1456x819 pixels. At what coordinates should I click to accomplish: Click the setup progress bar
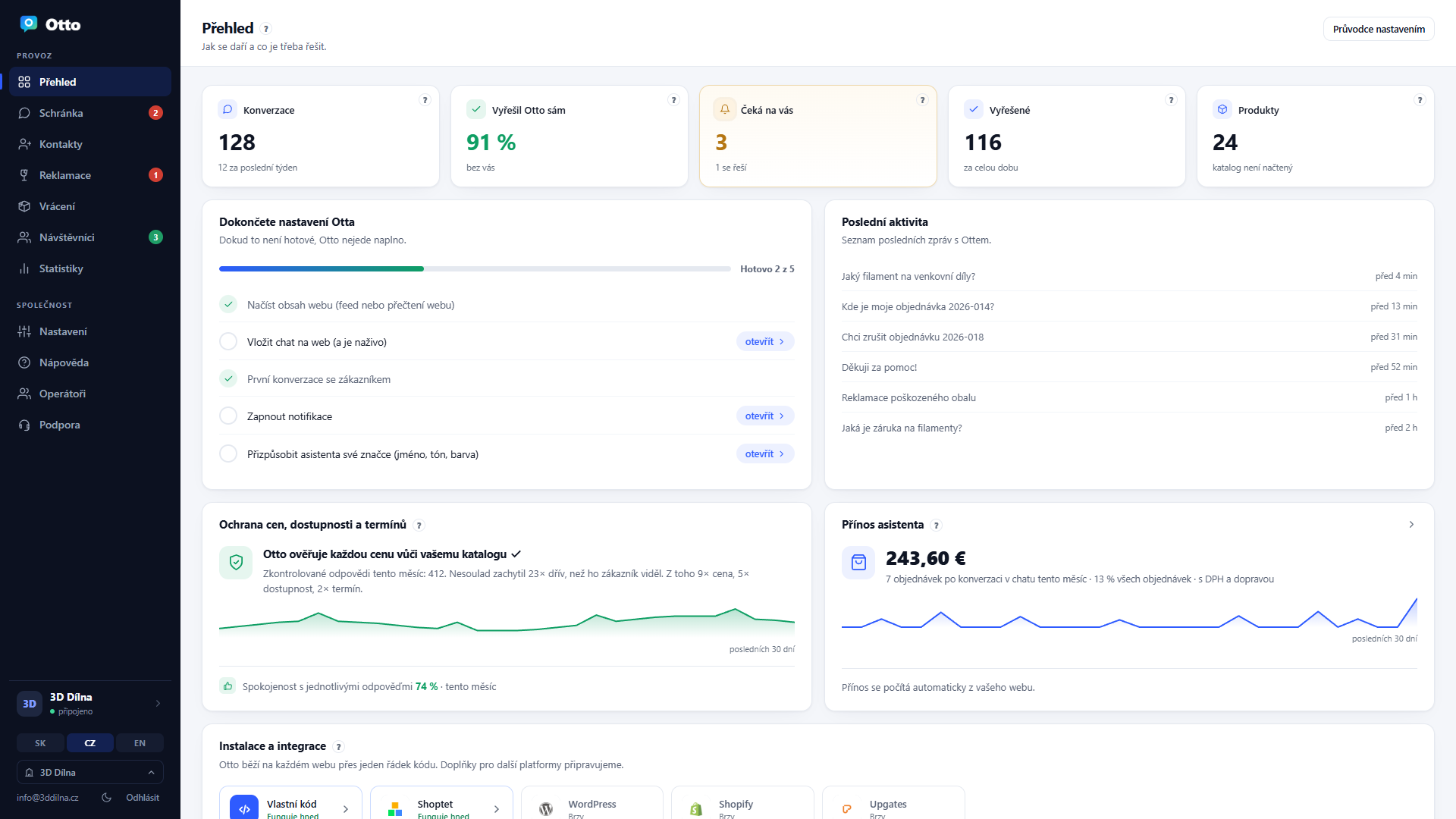tap(475, 269)
